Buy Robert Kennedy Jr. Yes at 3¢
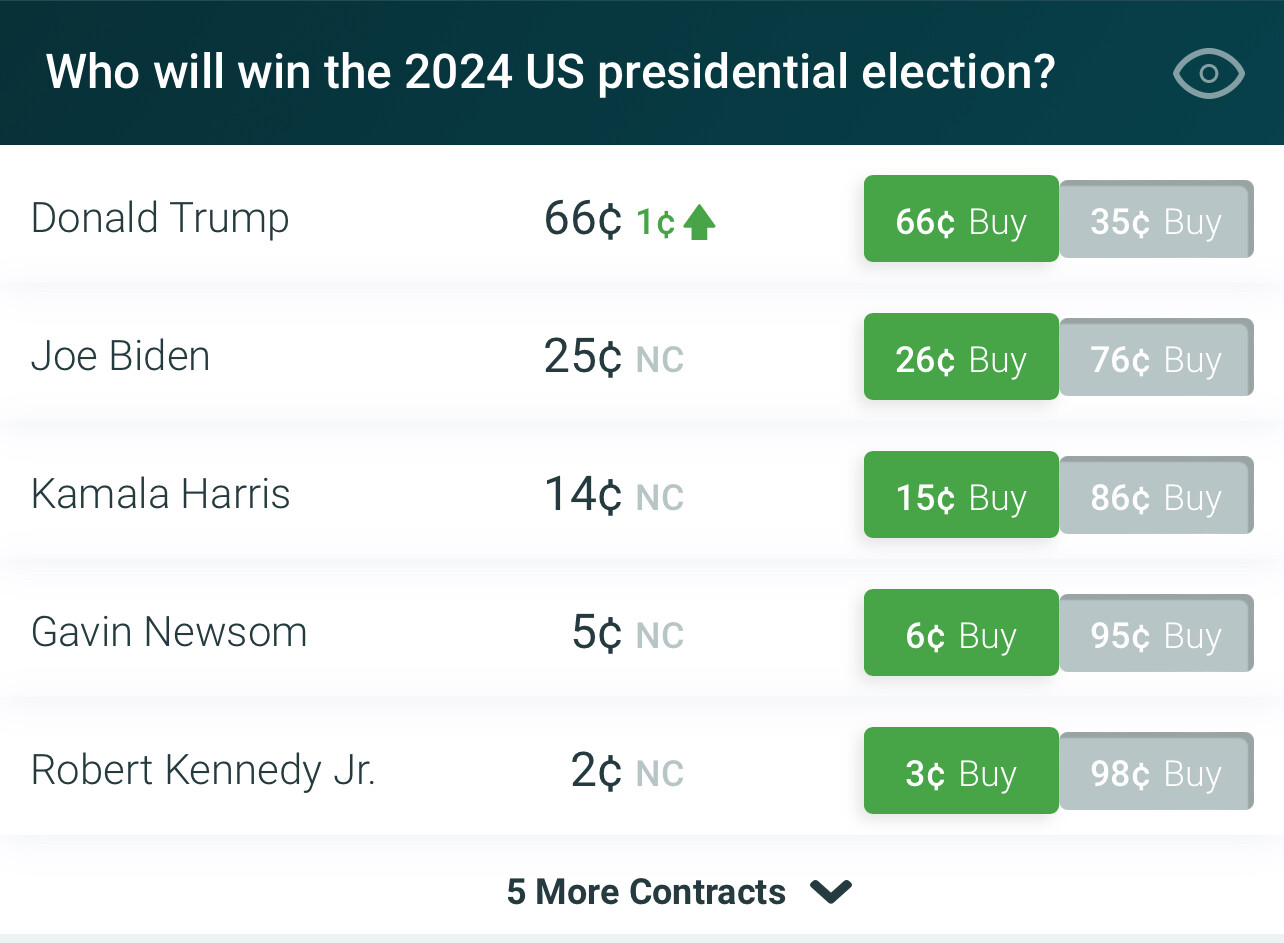 click(x=961, y=771)
